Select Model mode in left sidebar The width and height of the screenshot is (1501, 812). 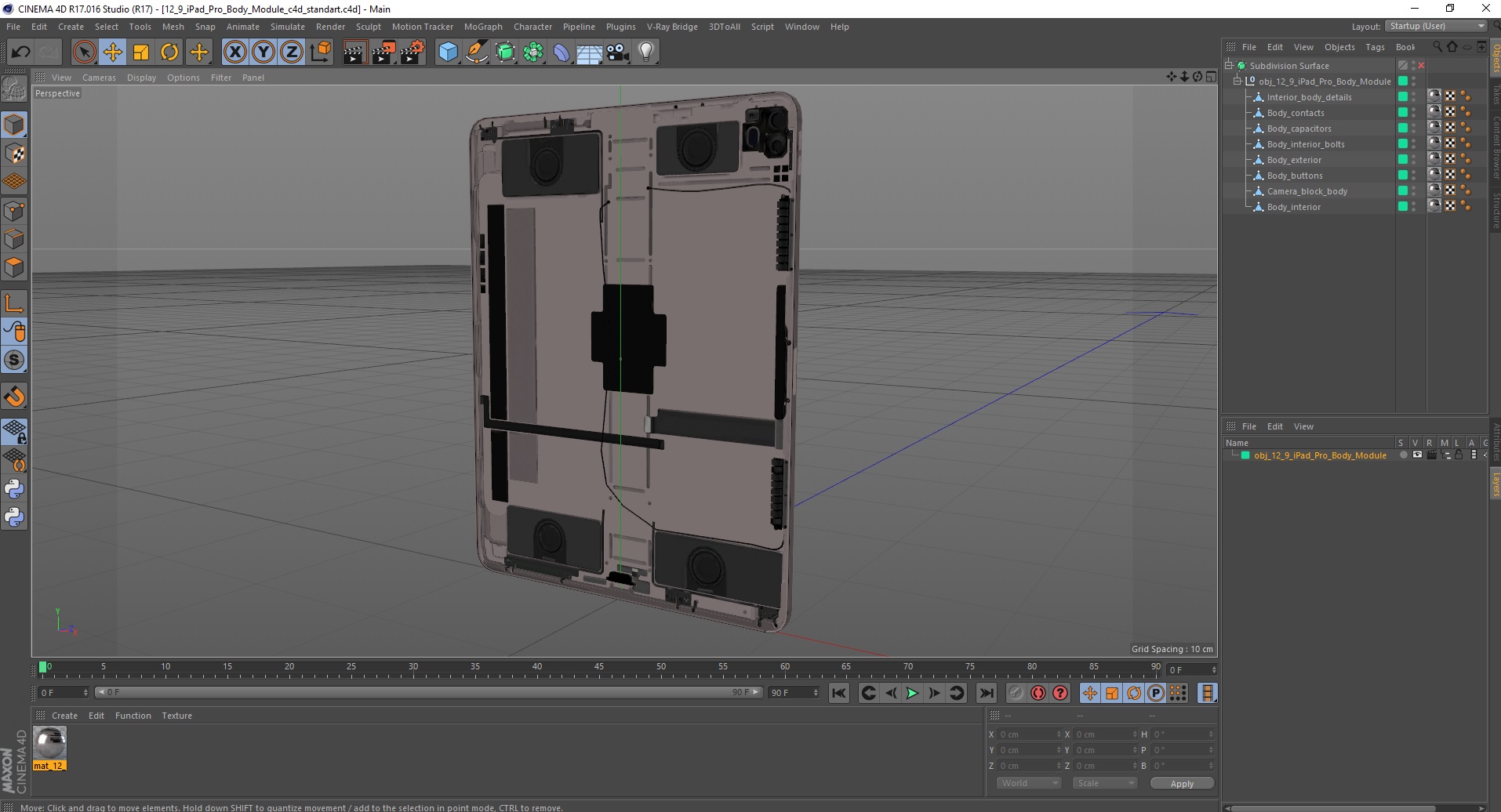(14, 125)
